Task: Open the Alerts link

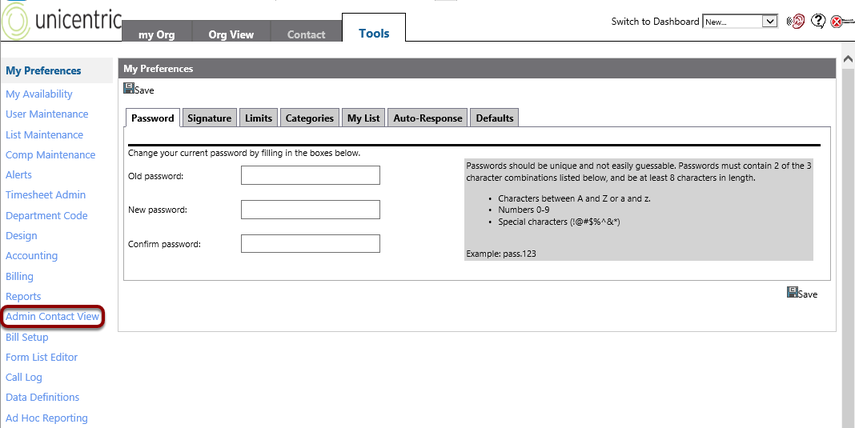Action: pyautogui.click(x=19, y=175)
